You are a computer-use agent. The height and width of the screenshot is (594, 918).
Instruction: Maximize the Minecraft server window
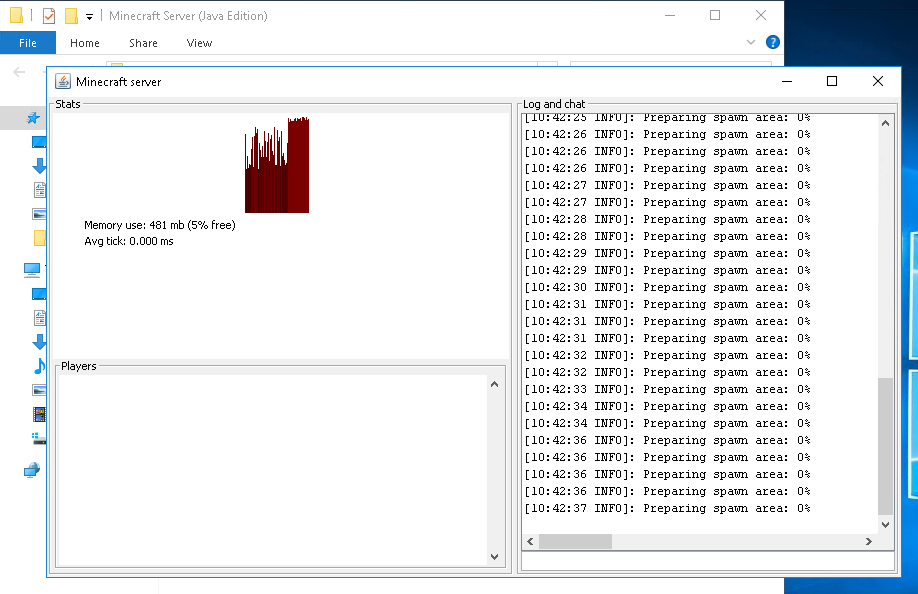click(x=831, y=82)
